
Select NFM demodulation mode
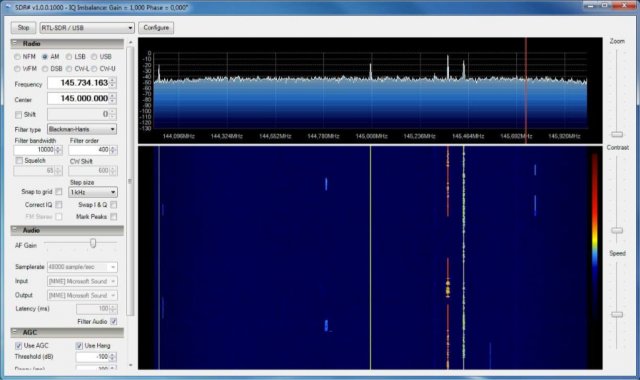pos(17,57)
